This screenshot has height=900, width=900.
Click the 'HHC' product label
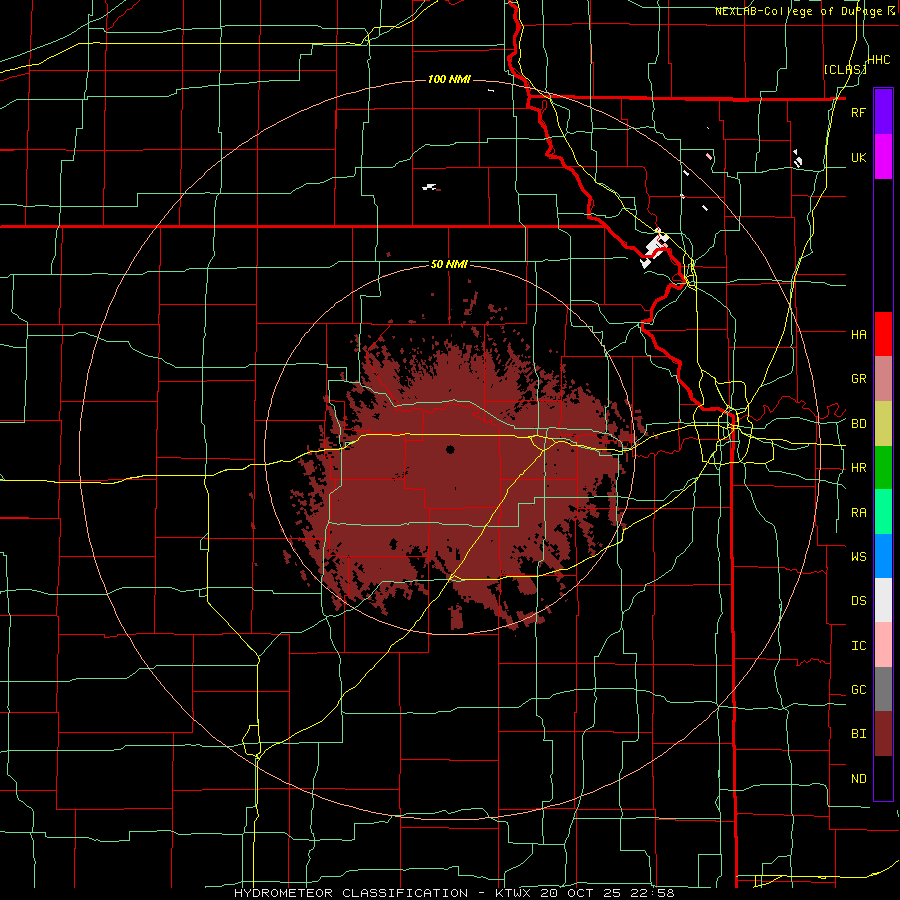pyautogui.click(x=879, y=60)
